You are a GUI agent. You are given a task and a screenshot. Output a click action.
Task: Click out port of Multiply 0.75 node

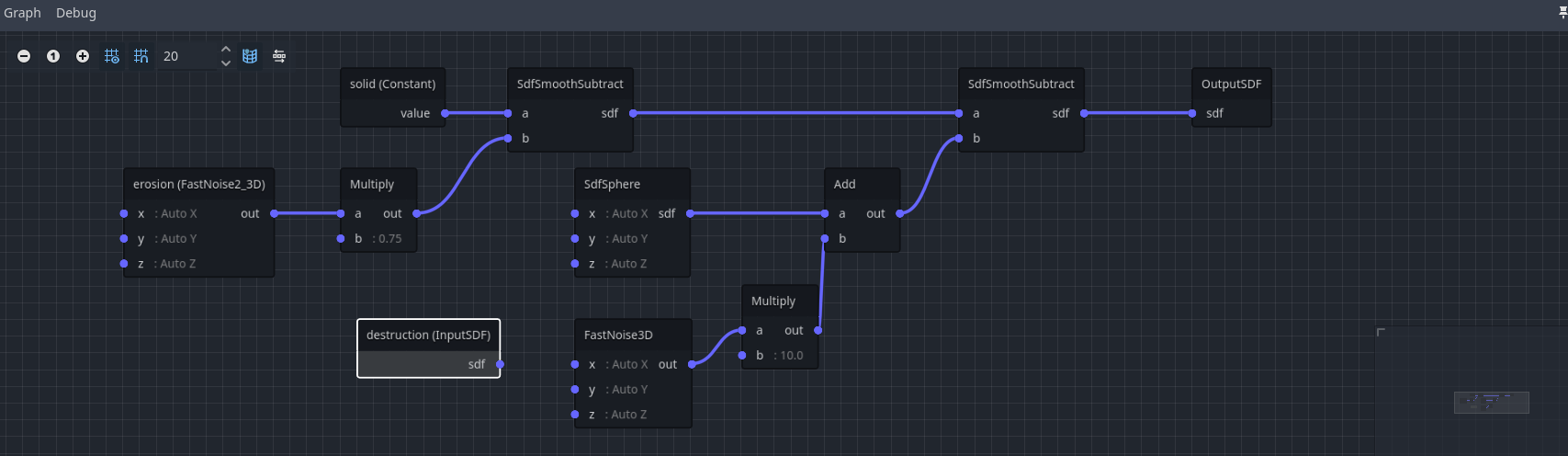point(416,213)
